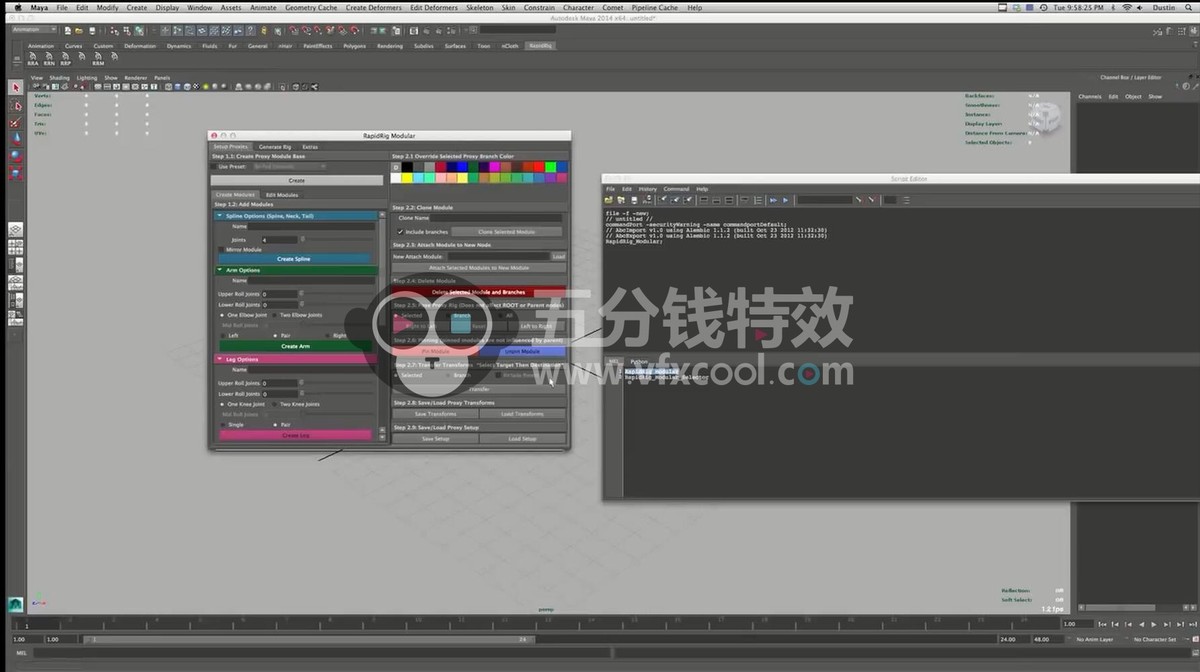Select the arrow Select tool in toolbox

point(16,88)
